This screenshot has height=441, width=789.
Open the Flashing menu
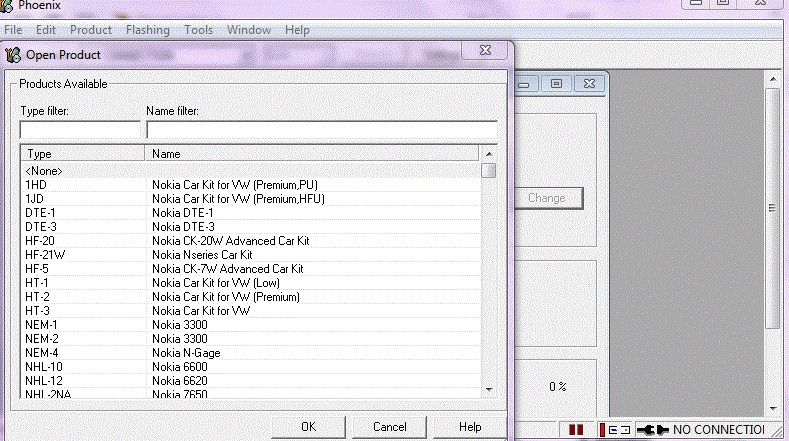147,30
